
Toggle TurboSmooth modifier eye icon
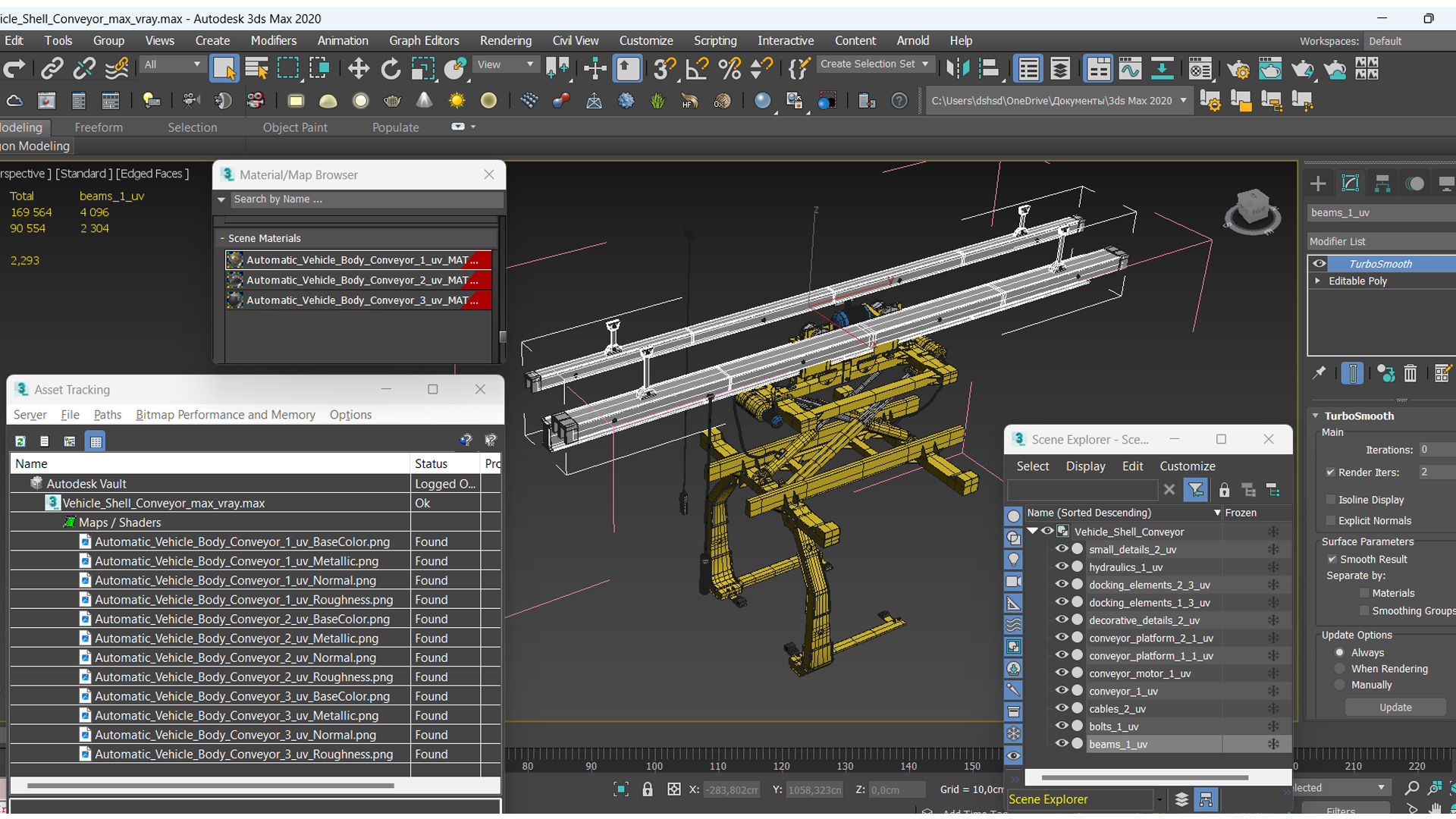(x=1319, y=264)
